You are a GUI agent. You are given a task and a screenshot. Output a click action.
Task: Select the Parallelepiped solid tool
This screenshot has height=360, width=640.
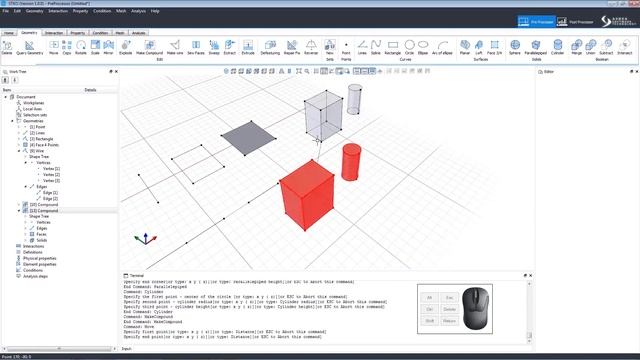(536, 47)
